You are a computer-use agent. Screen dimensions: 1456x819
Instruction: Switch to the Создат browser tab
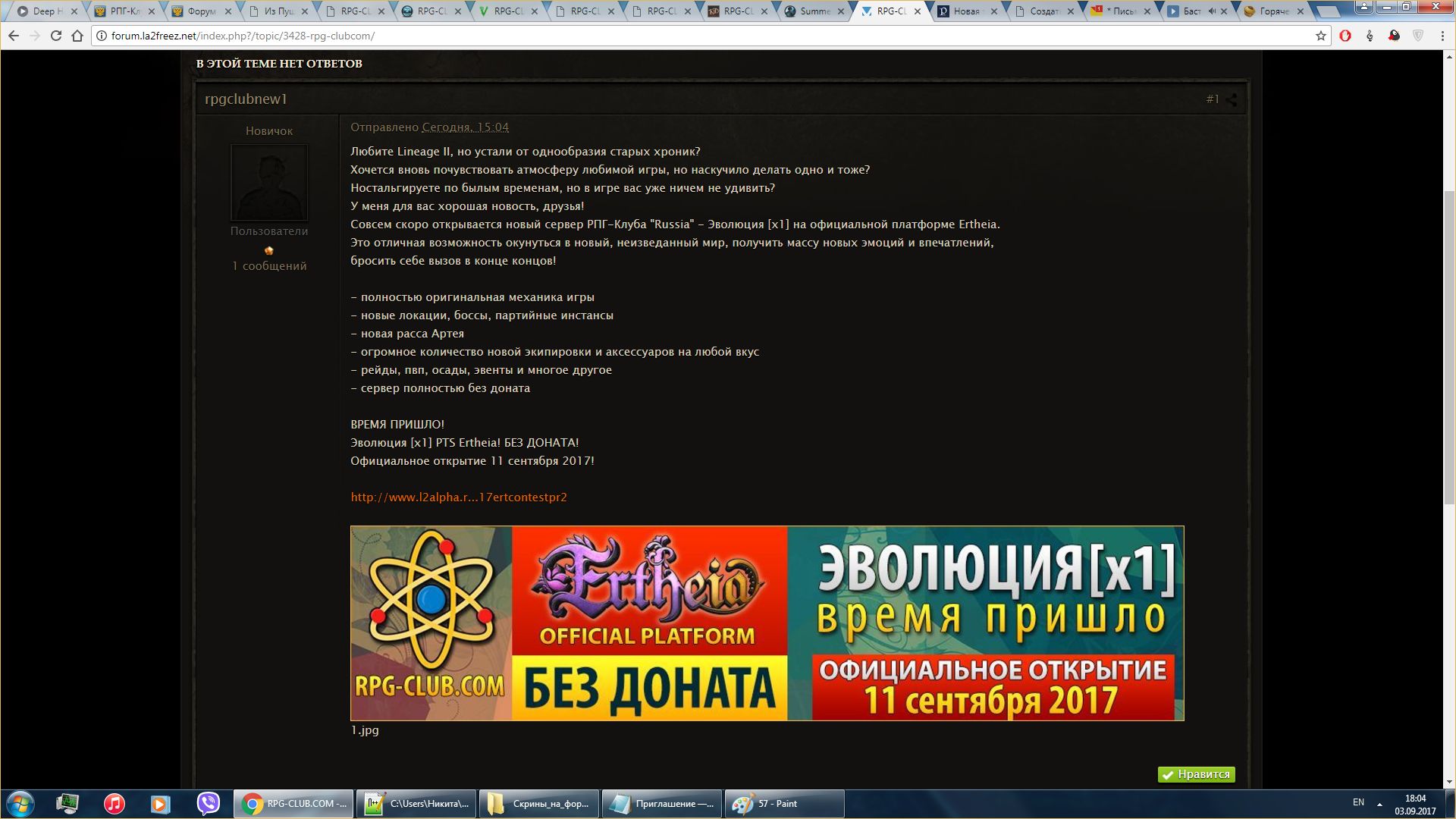[x=1044, y=11]
